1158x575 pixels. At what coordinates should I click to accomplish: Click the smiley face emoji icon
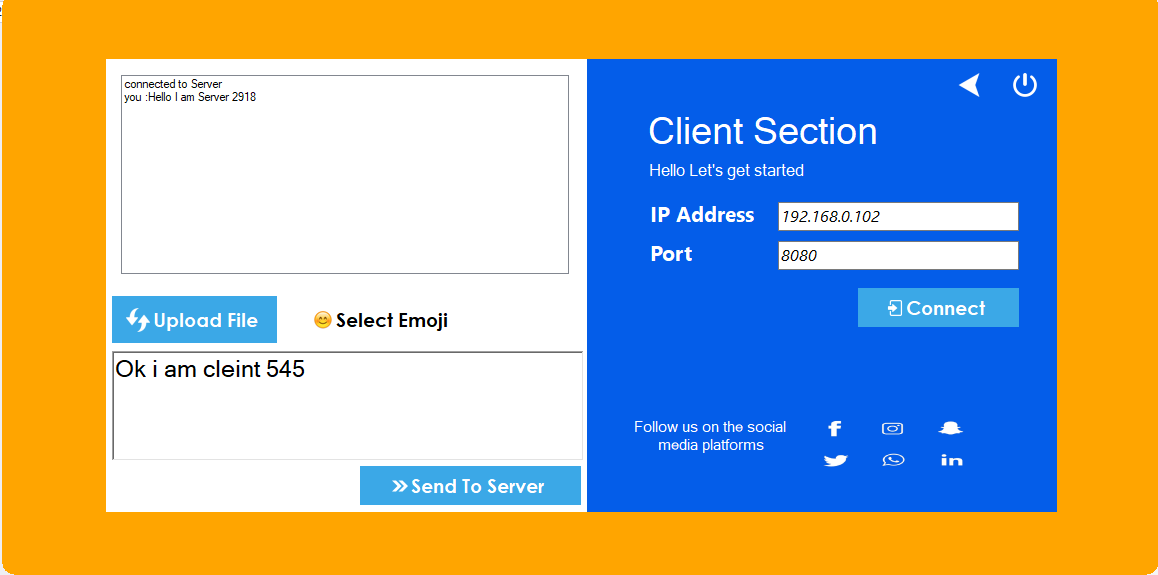click(322, 320)
